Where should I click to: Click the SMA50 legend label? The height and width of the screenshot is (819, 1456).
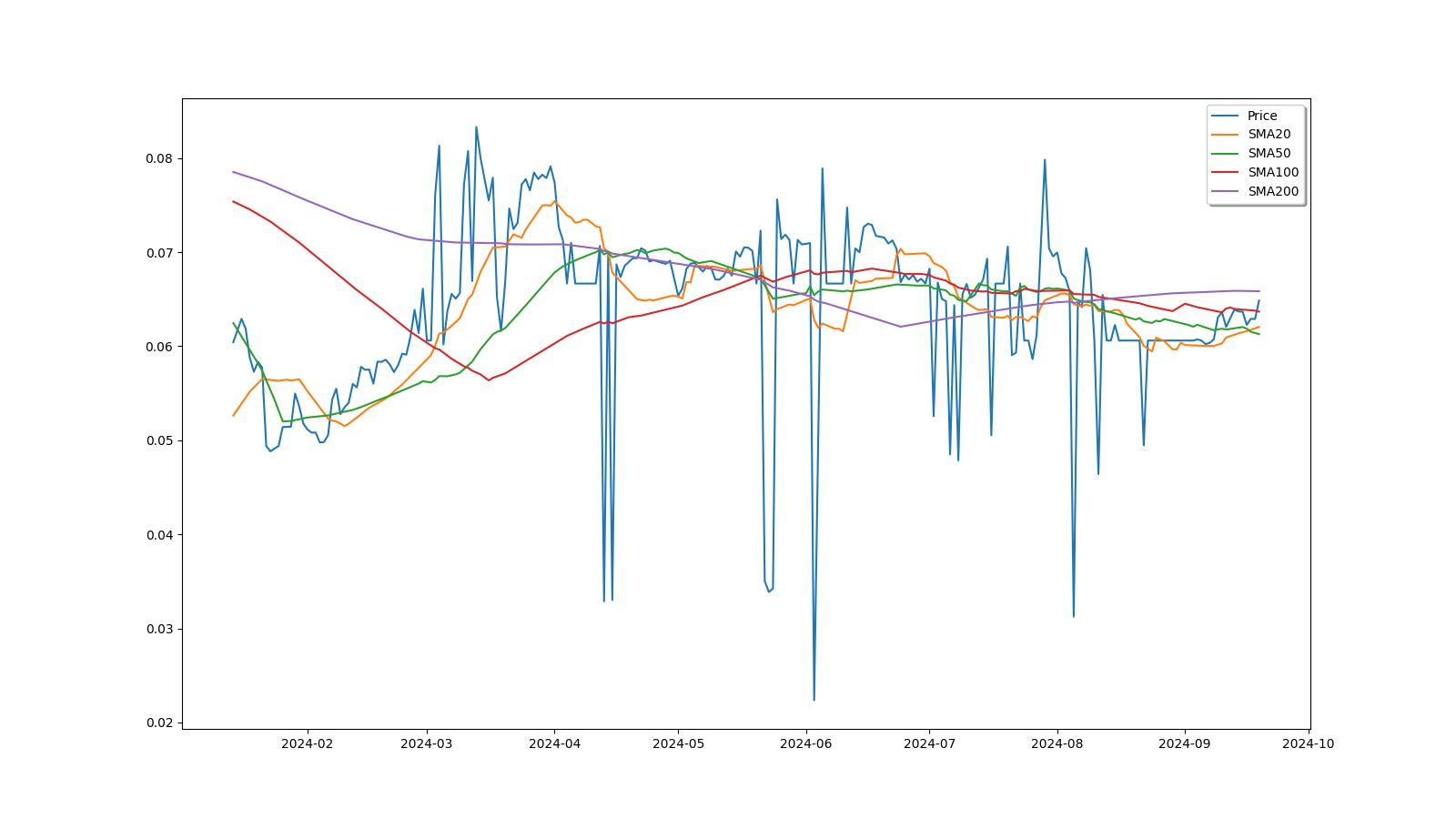[x=1269, y=154]
